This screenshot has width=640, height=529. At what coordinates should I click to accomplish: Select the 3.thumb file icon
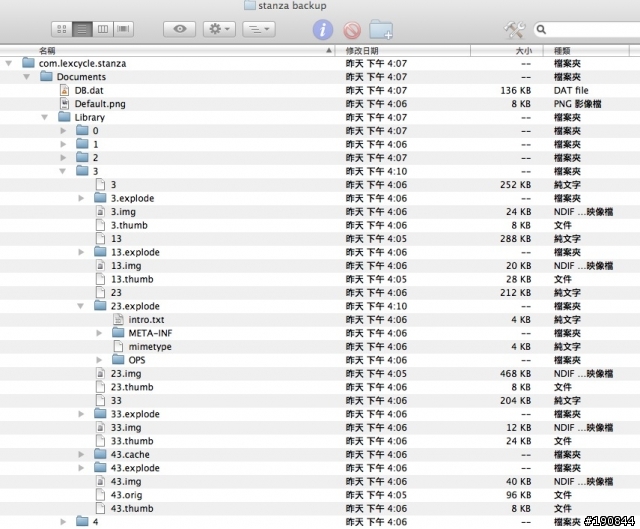pos(100,225)
